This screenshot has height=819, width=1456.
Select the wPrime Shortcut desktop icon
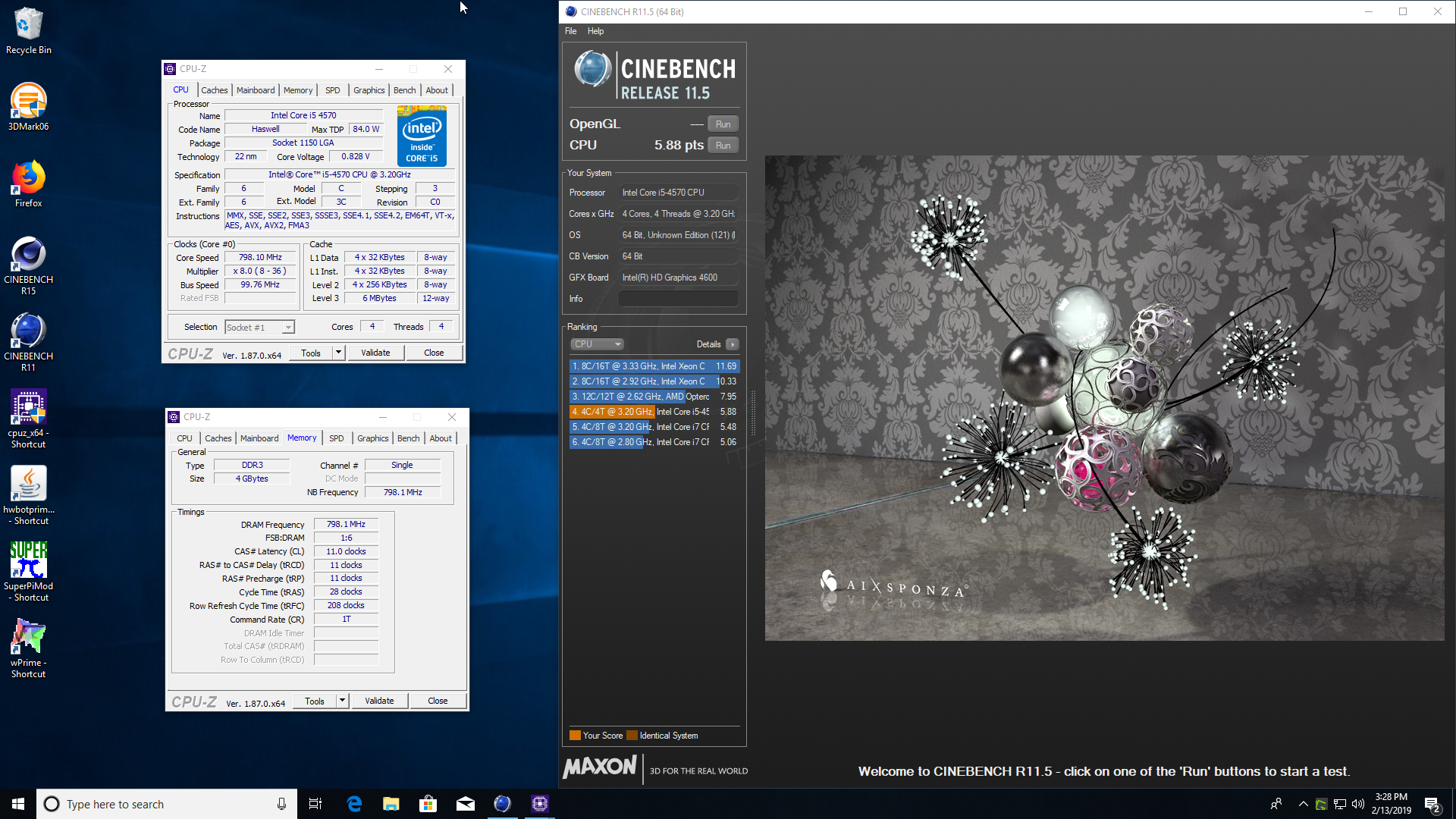point(28,648)
